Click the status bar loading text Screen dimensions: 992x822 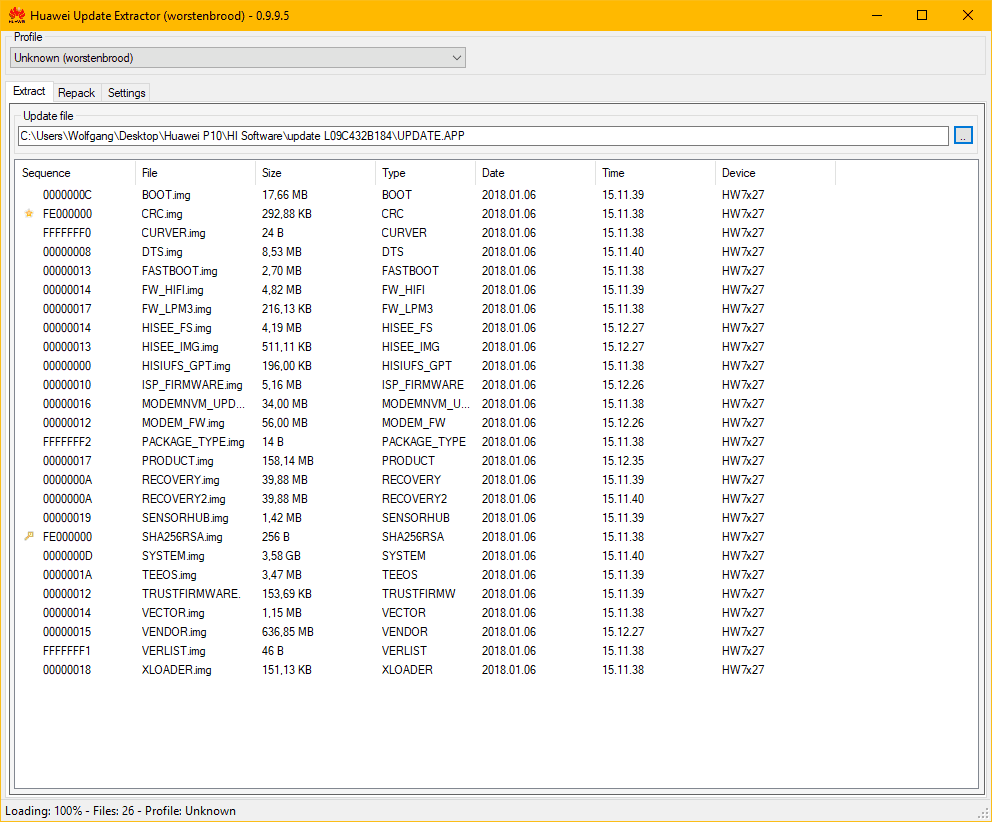coord(120,811)
